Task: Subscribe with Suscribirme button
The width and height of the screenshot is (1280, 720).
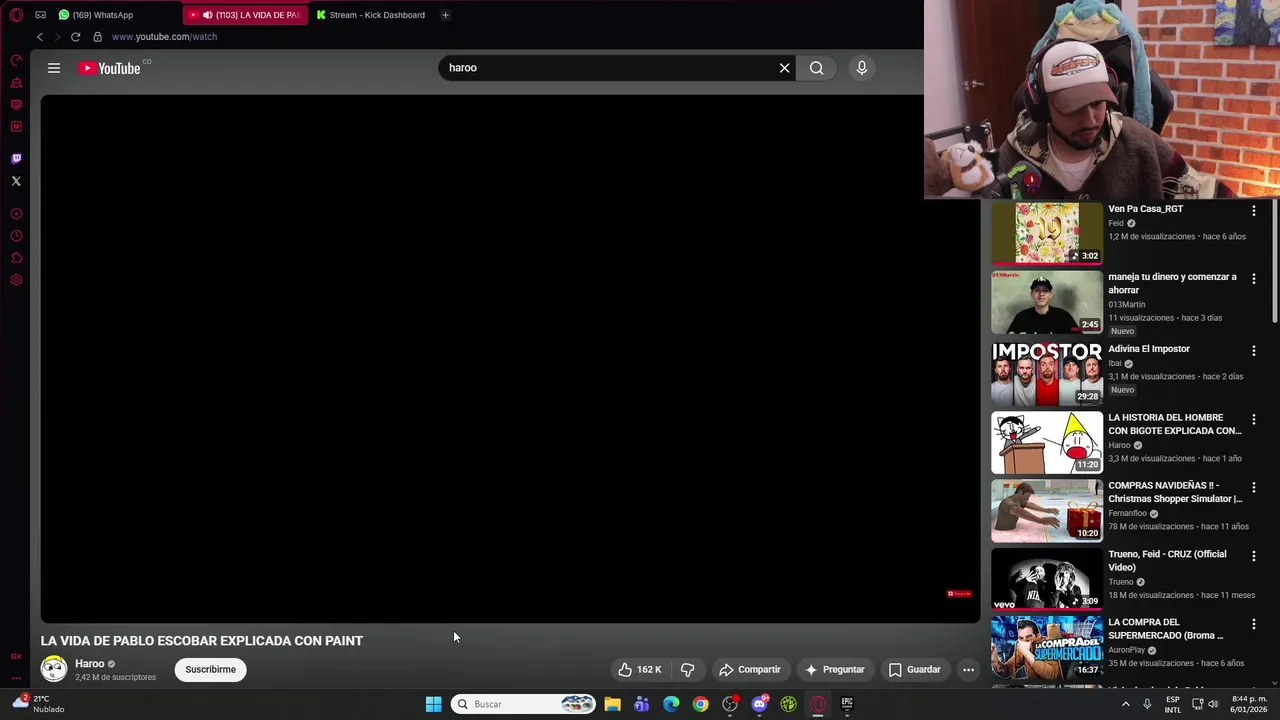Action: click(210, 670)
